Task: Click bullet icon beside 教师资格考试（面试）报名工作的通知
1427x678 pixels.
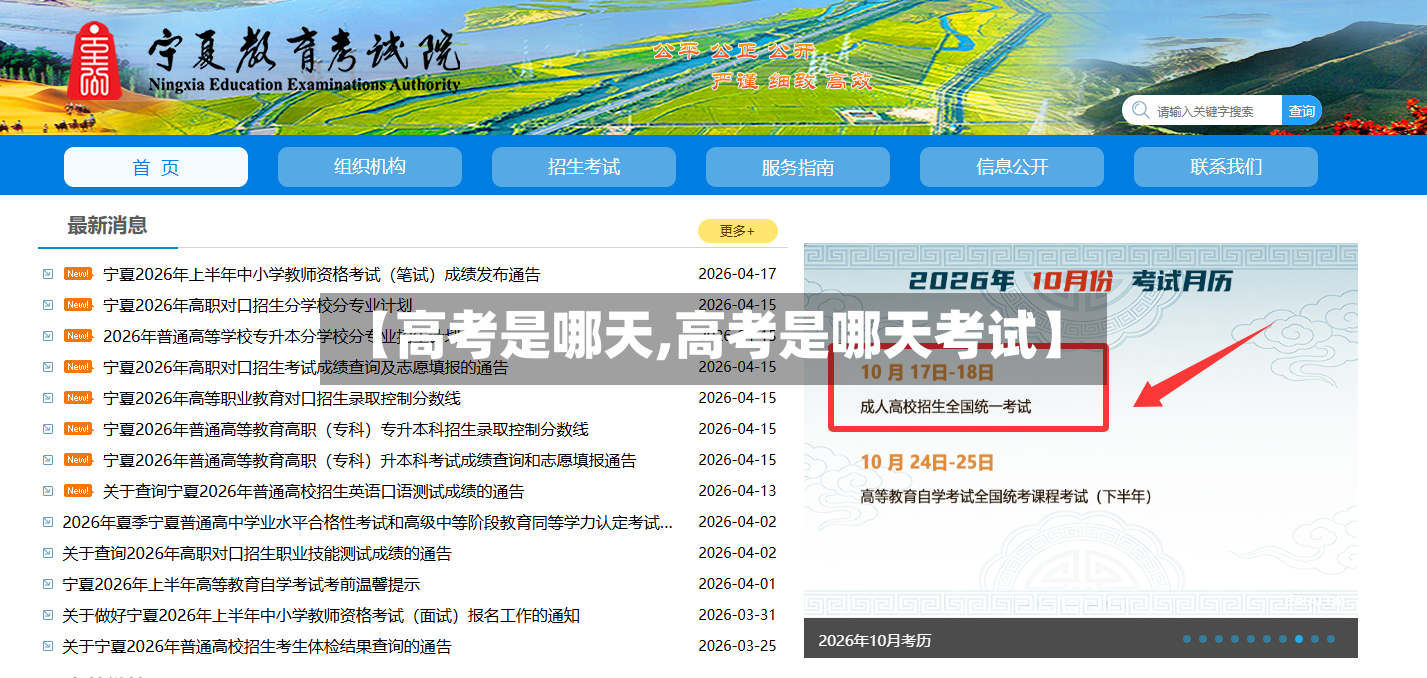Action: coord(48,615)
